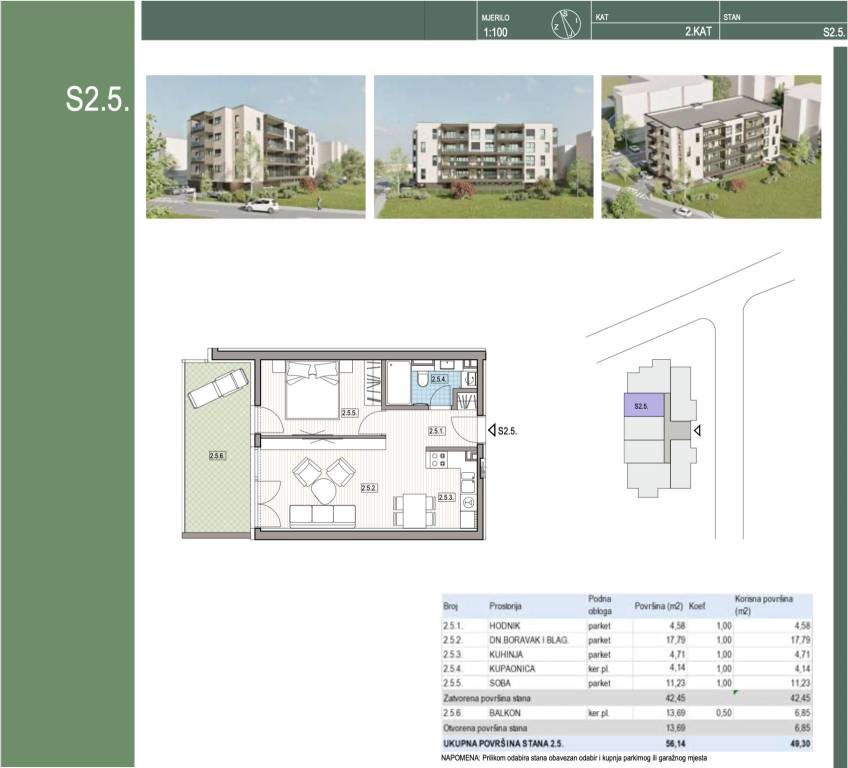Open the middle front-view building render
848x768 pixels.
pos(483,147)
